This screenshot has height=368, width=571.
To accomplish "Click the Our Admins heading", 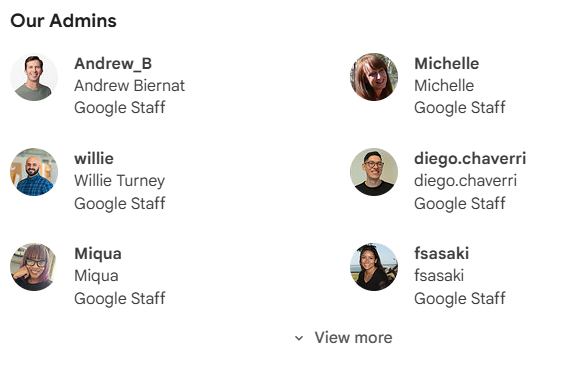I will (x=63, y=20).
